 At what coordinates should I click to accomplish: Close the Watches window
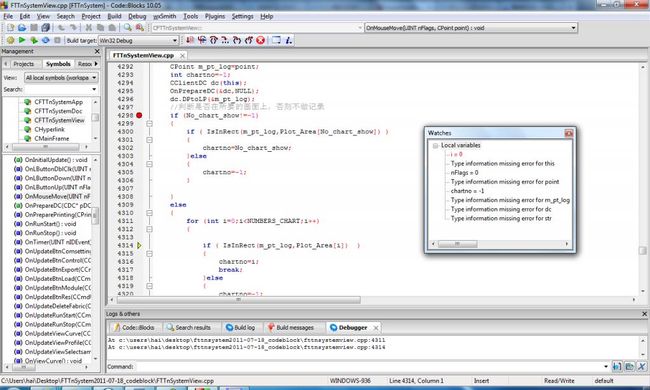(568, 133)
